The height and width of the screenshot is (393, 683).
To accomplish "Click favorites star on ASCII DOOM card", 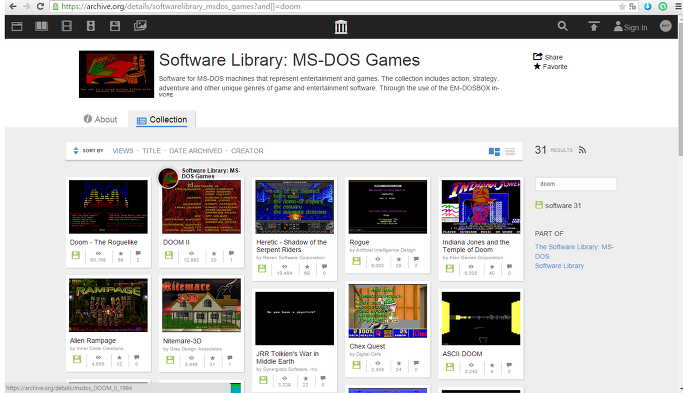I will tap(492, 365).
